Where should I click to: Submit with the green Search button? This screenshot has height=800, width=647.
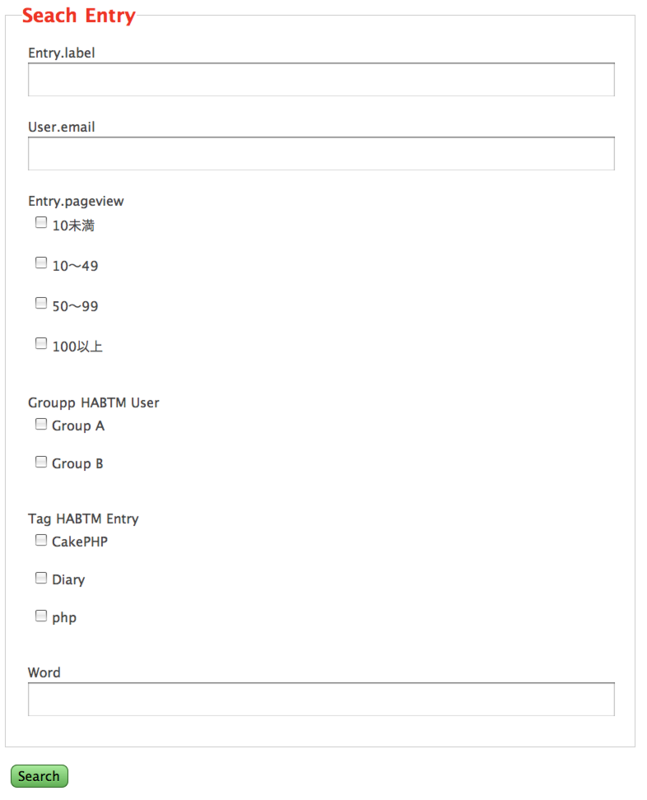39,776
